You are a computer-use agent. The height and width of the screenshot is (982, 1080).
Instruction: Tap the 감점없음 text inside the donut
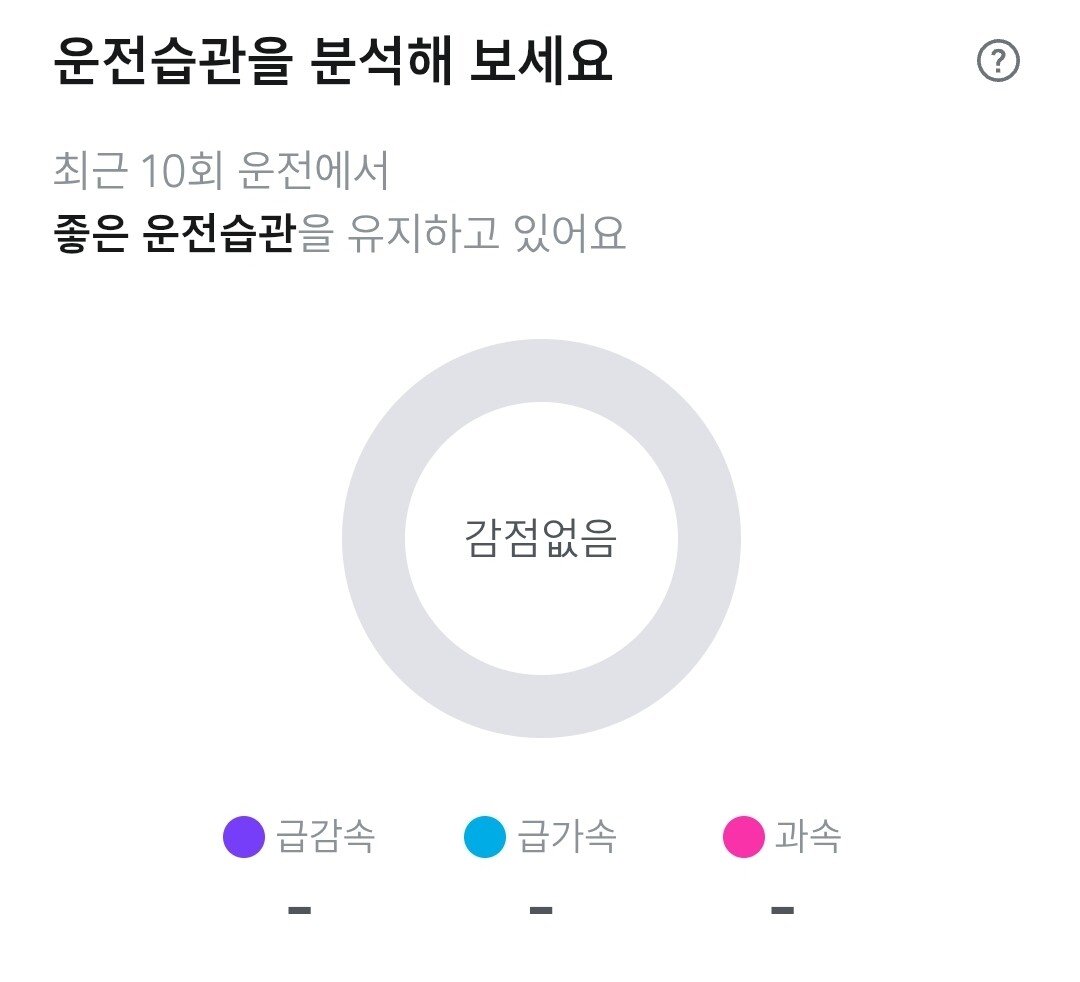tap(541, 538)
